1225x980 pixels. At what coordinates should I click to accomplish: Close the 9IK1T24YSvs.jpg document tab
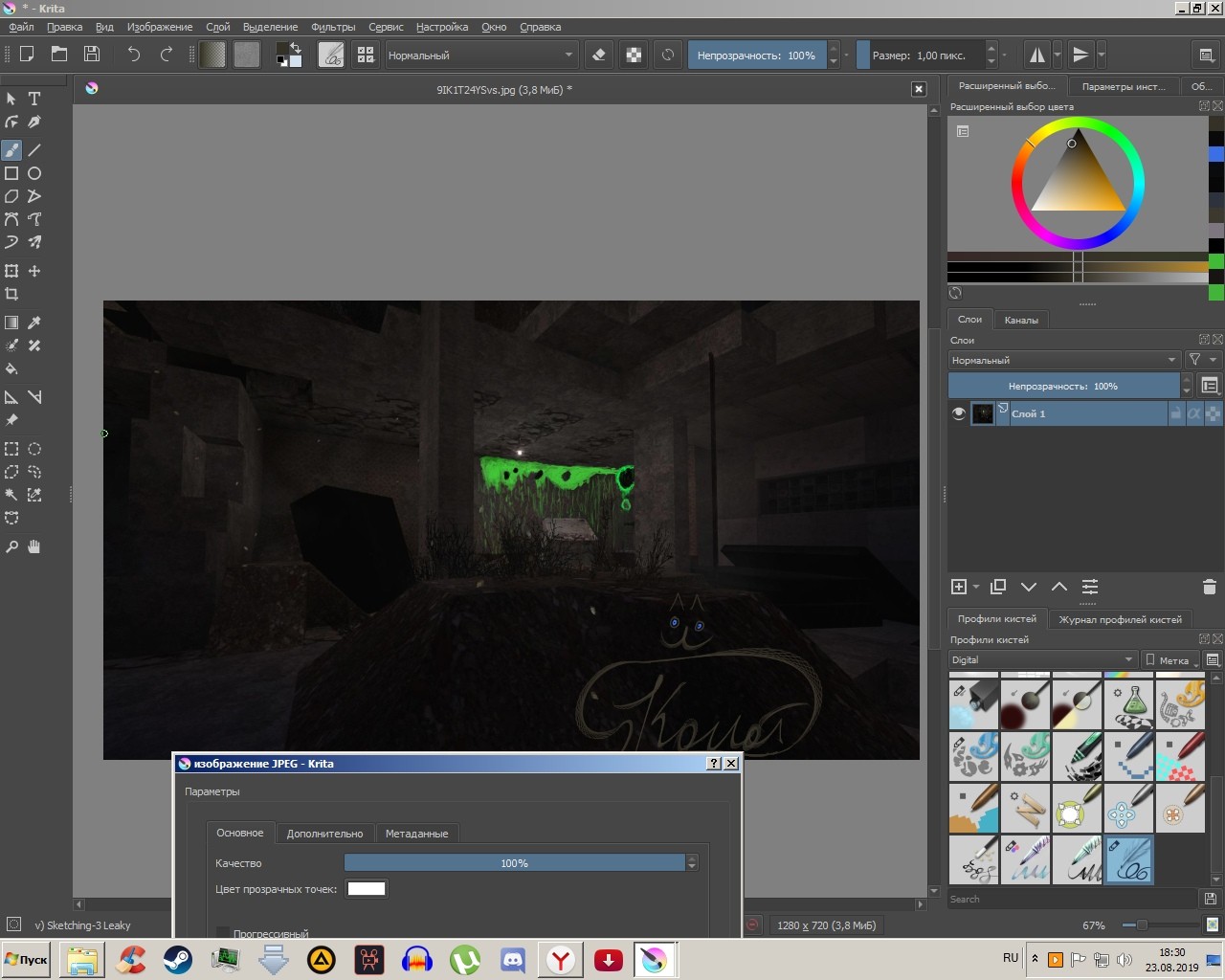click(x=919, y=89)
